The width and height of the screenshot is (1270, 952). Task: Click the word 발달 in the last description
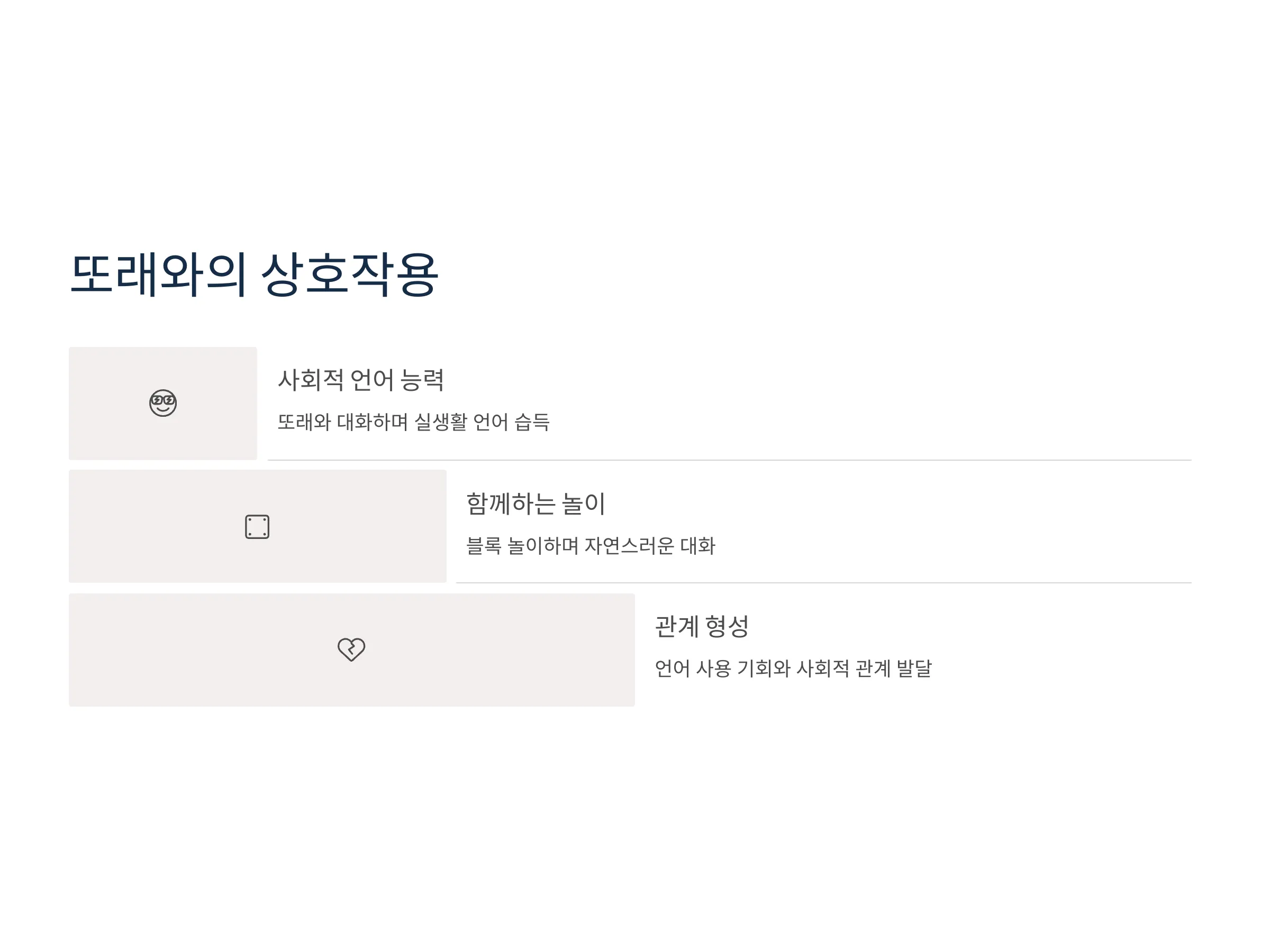[914, 668]
